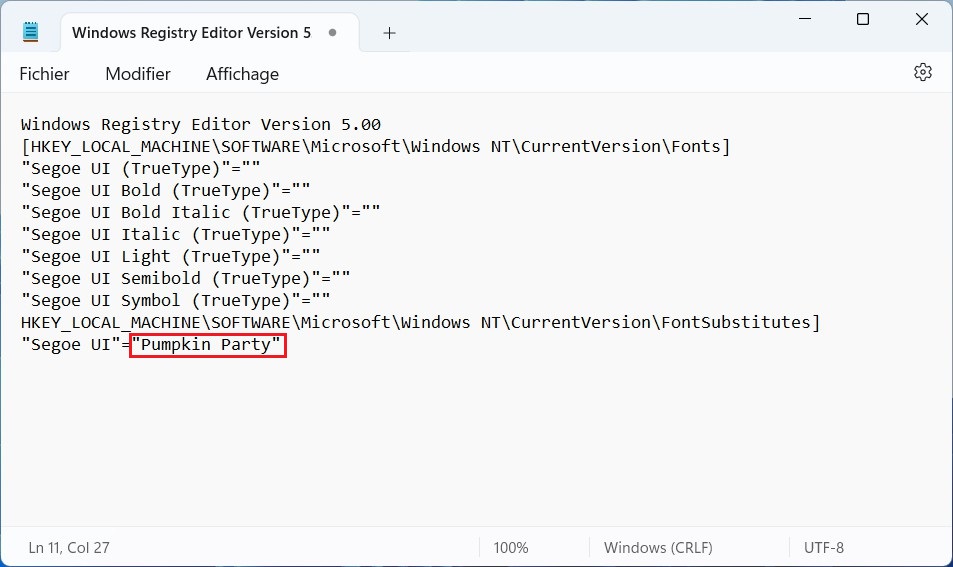Open the Modifier menu
The width and height of the screenshot is (953, 567).
(x=138, y=74)
